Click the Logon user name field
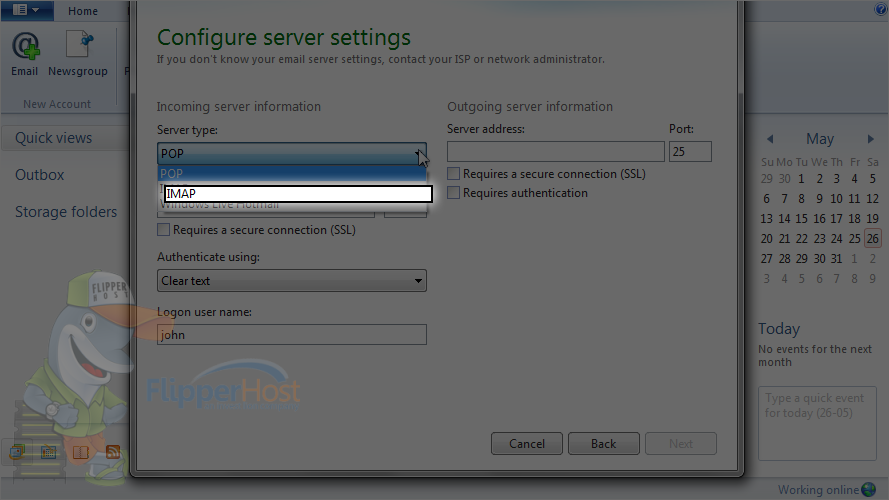The width and height of the screenshot is (889, 500). click(291, 334)
